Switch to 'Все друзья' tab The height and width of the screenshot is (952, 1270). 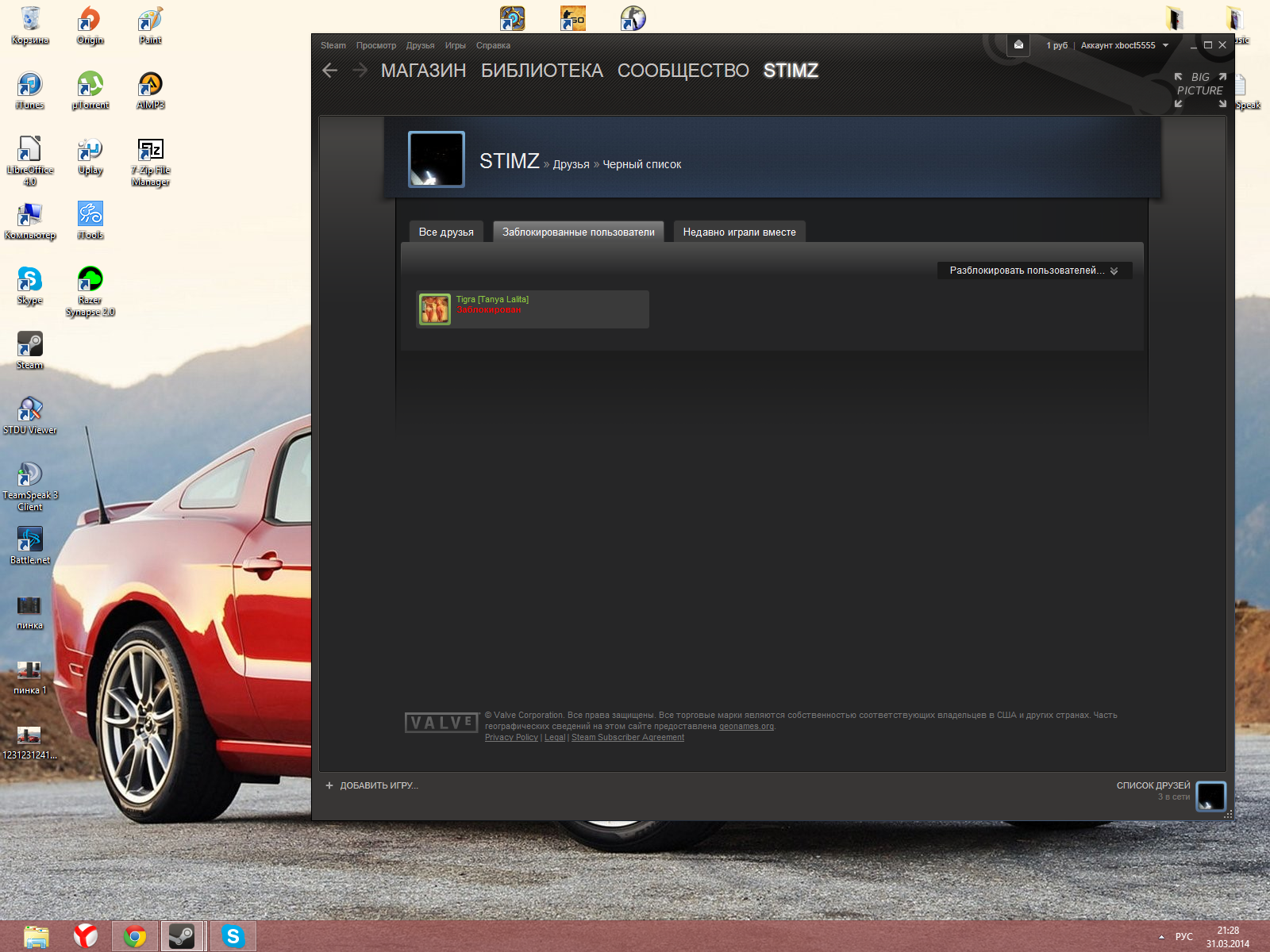pyautogui.click(x=446, y=232)
